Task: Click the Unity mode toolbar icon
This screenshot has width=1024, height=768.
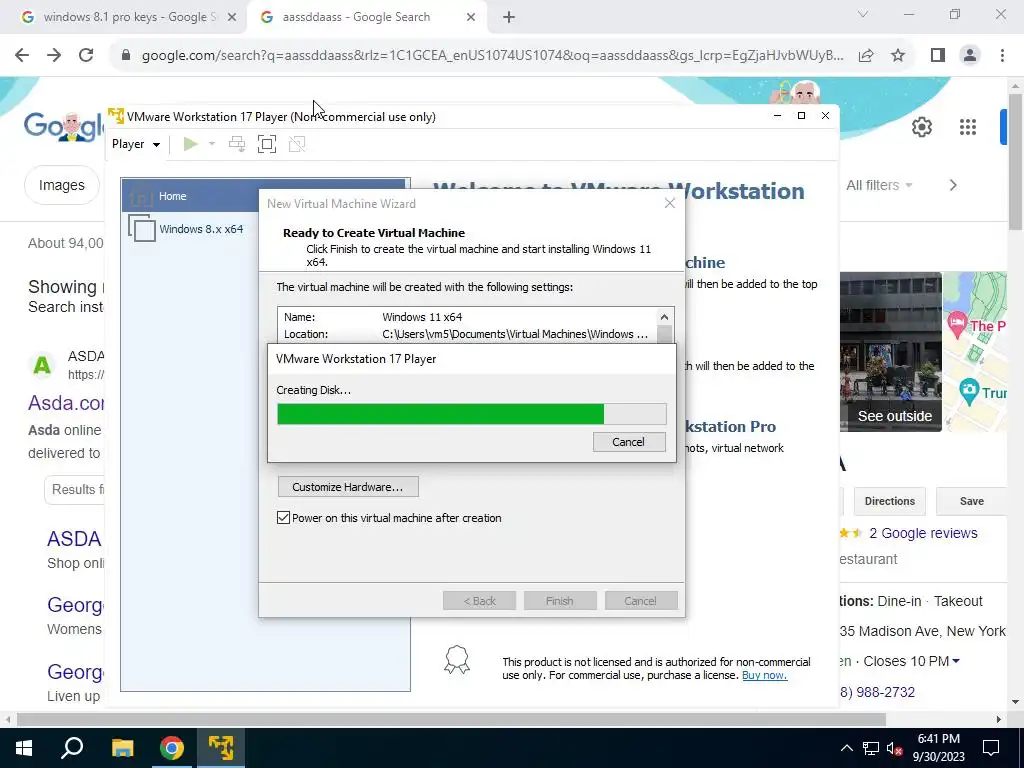Action: 297,144
